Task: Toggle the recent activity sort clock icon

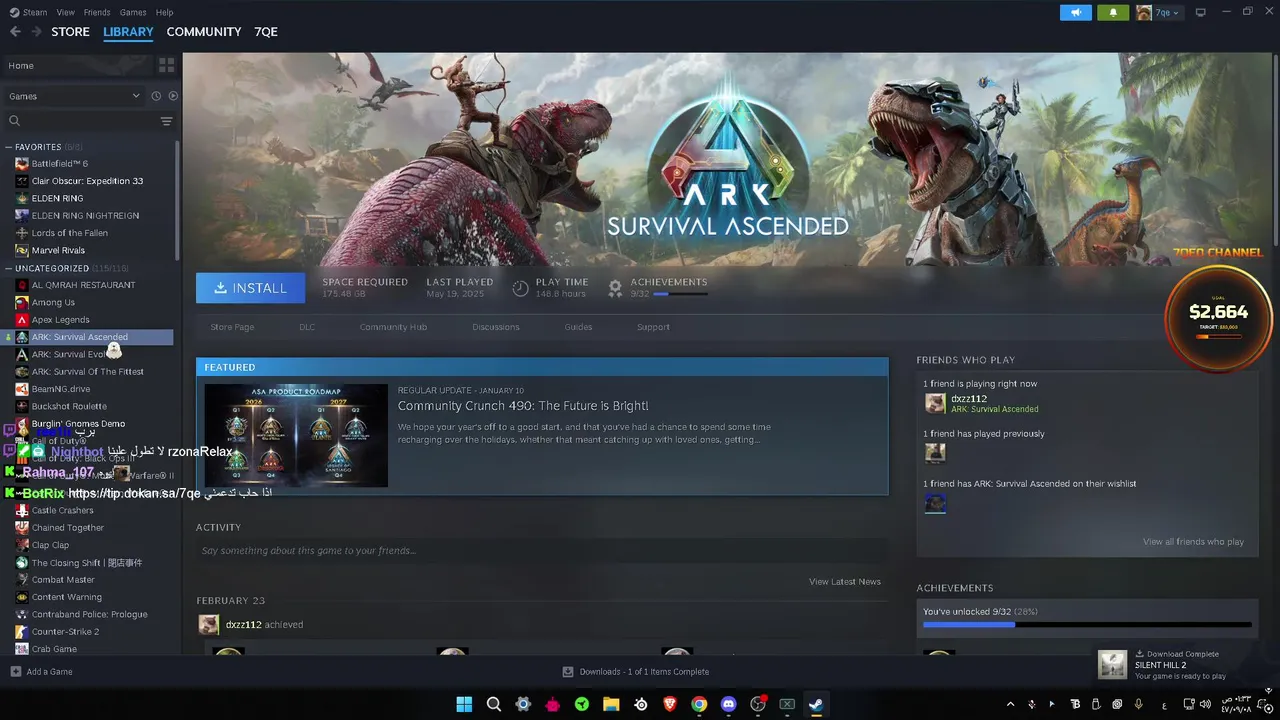Action: [156, 96]
